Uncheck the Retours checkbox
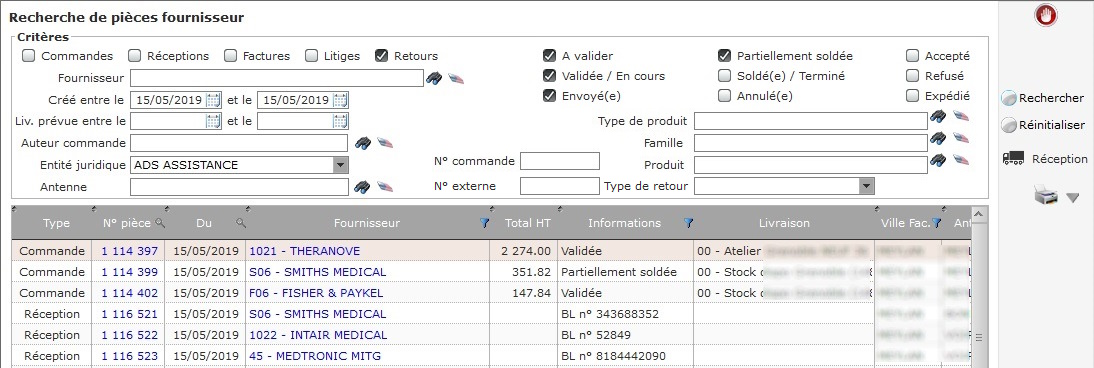This screenshot has height=368, width=1094. pos(381,56)
